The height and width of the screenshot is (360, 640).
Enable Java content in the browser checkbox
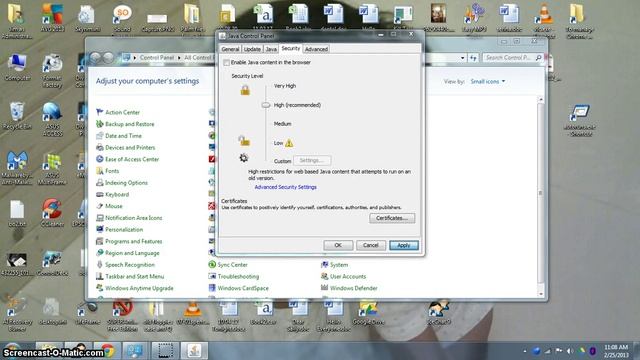(x=227, y=62)
